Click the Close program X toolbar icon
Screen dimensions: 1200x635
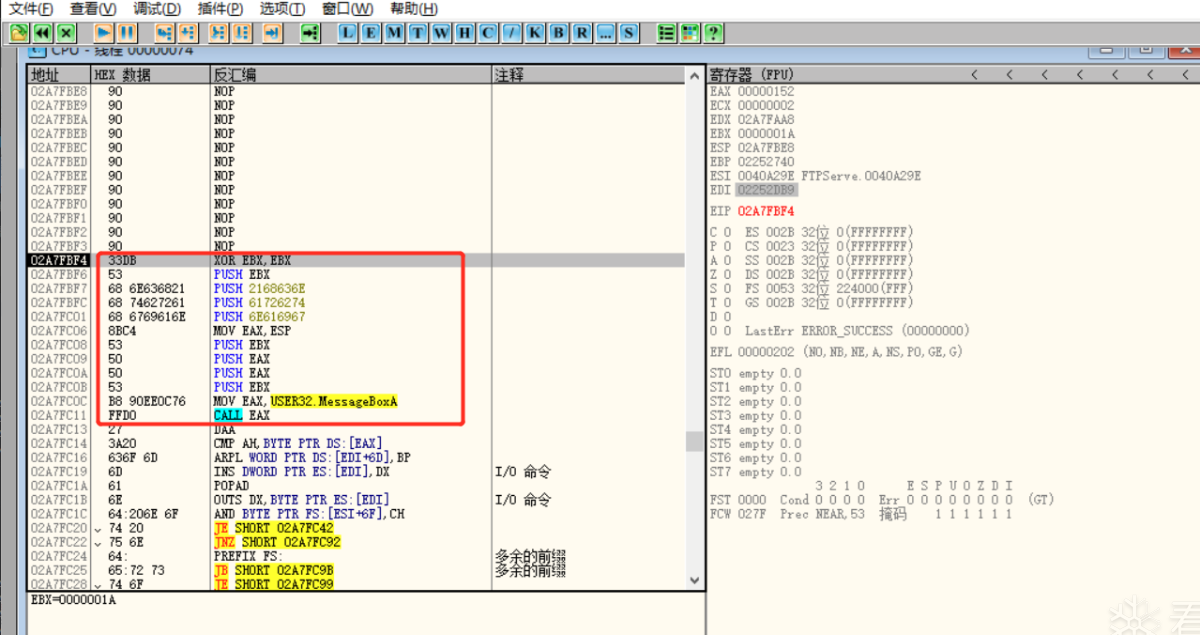[67, 32]
